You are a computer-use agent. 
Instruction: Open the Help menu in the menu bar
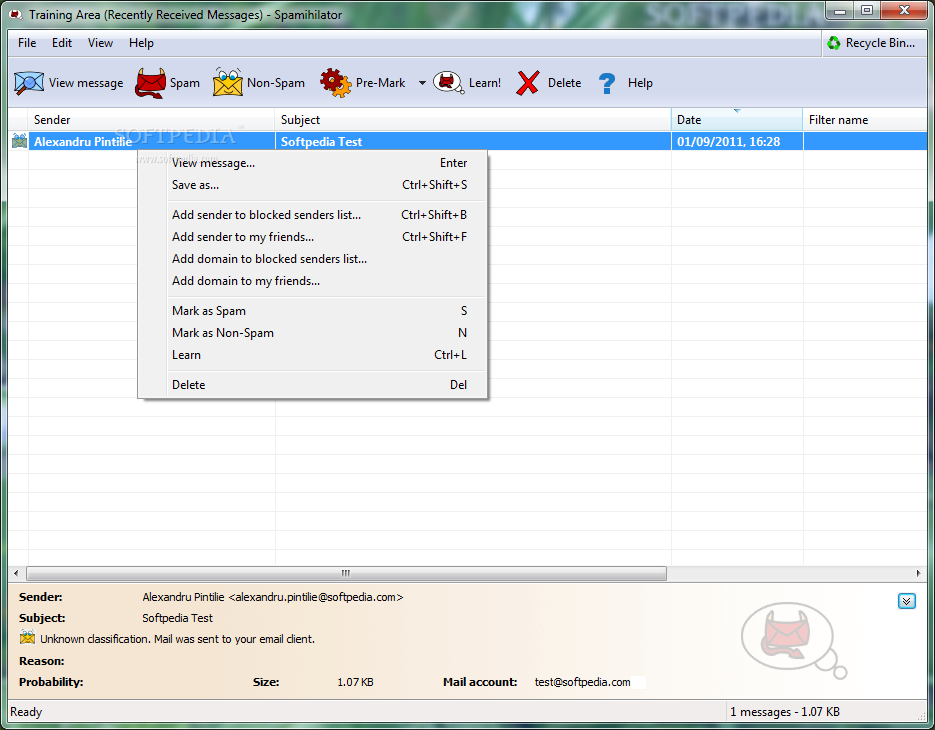[141, 43]
